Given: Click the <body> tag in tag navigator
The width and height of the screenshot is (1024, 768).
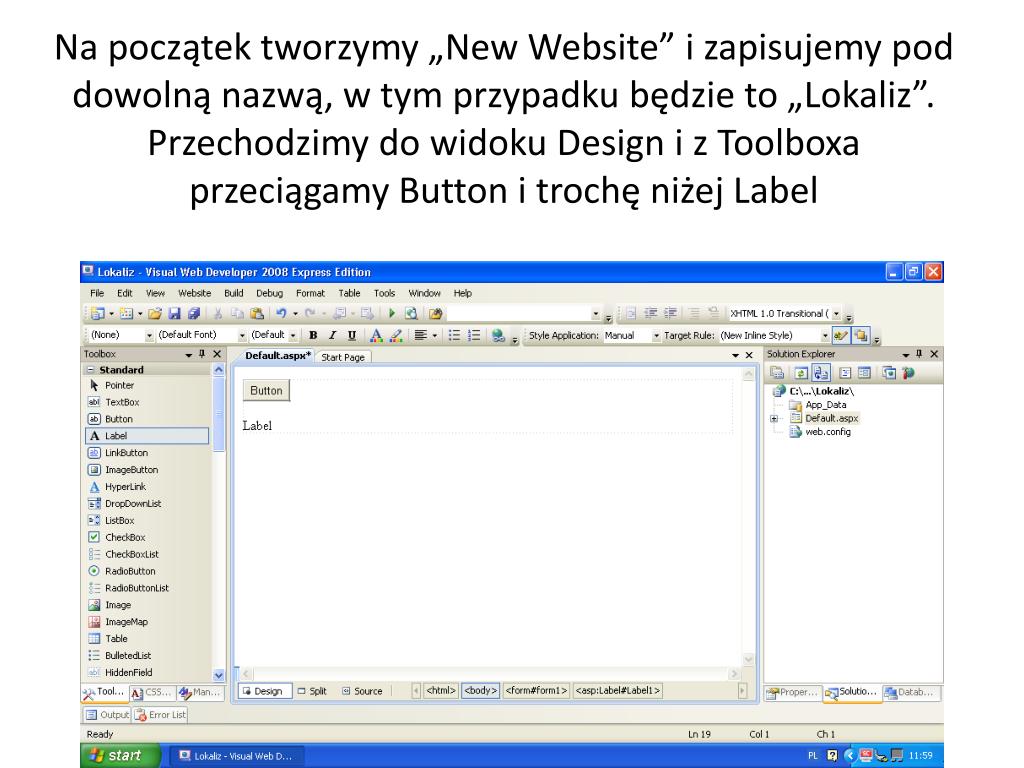Looking at the screenshot, I should [481, 690].
